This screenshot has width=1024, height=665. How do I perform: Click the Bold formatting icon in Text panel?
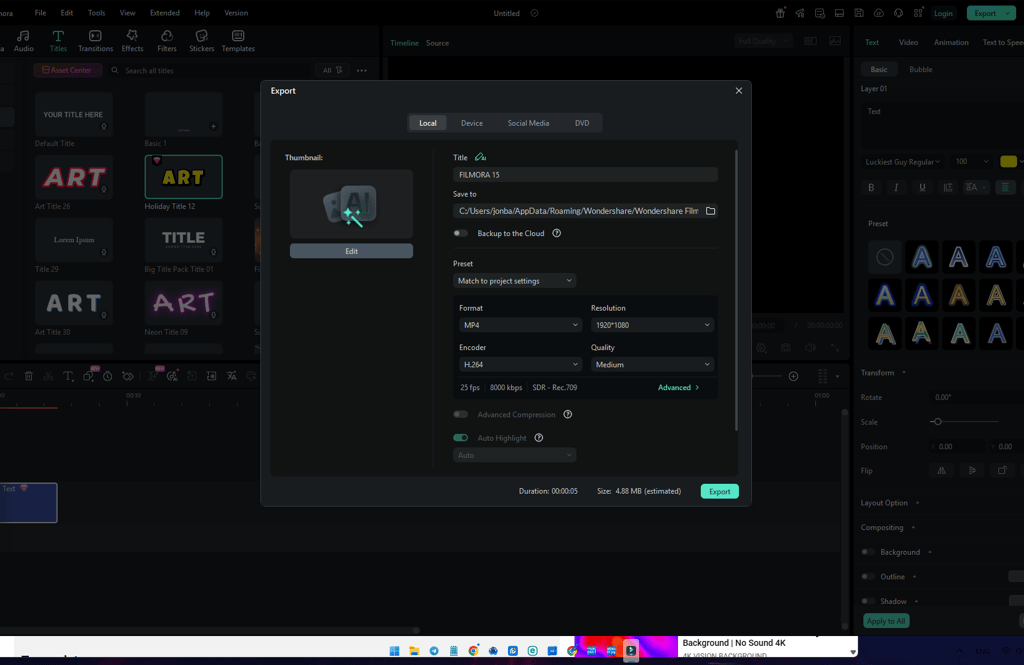(871, 187)
